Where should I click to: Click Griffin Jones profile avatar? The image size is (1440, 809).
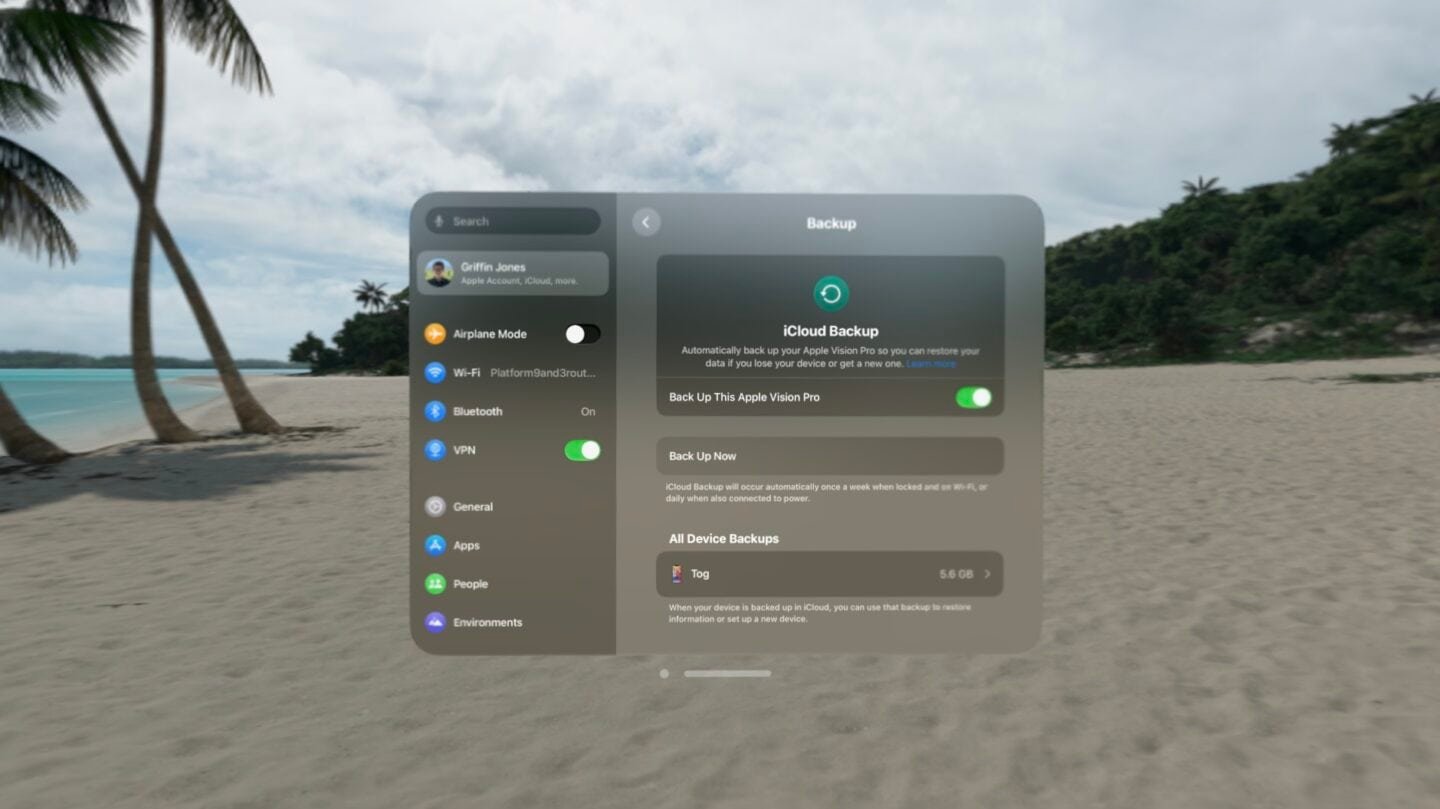point(439,273)
